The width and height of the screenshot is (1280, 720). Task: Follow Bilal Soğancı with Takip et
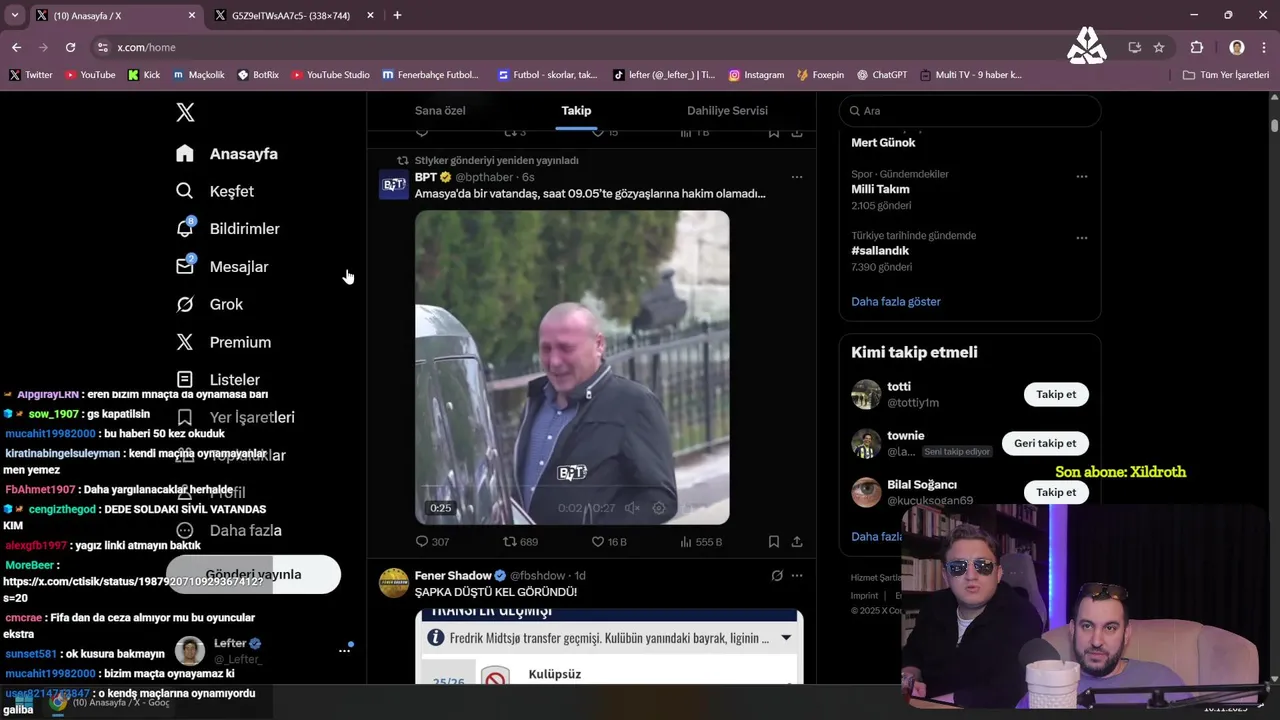click(x=1056, y=492)
